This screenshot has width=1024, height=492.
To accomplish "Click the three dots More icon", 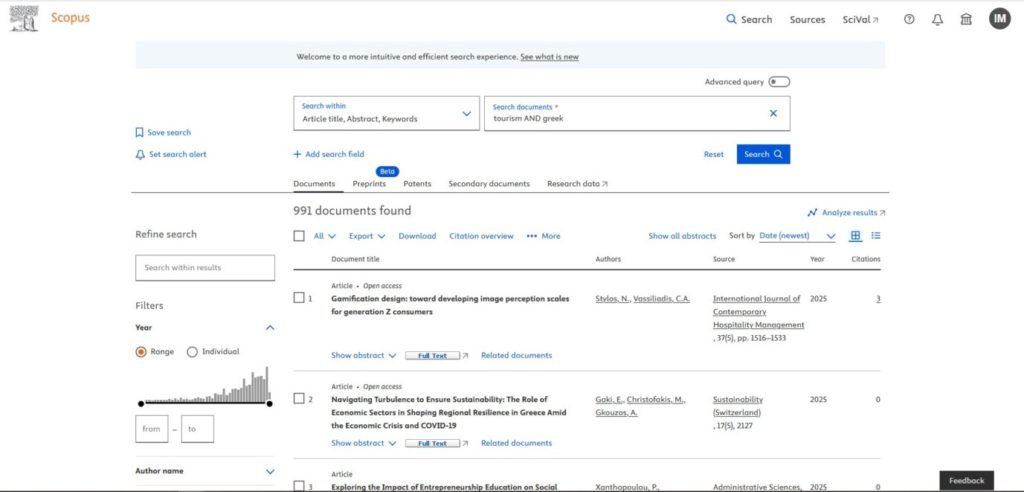I will 532,236.
